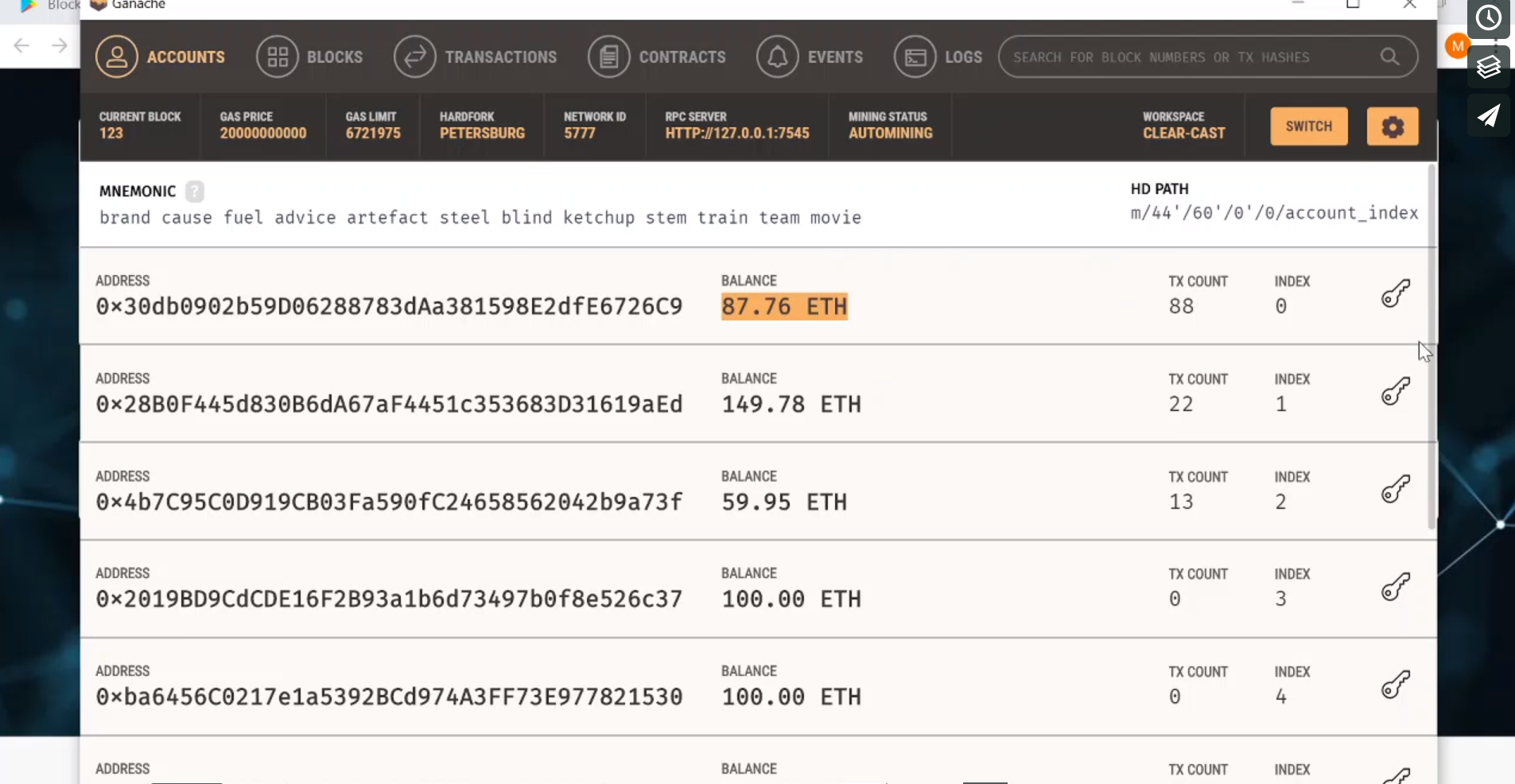
Task: Open the Transactions tab
Action: click(x=476, y=57)
